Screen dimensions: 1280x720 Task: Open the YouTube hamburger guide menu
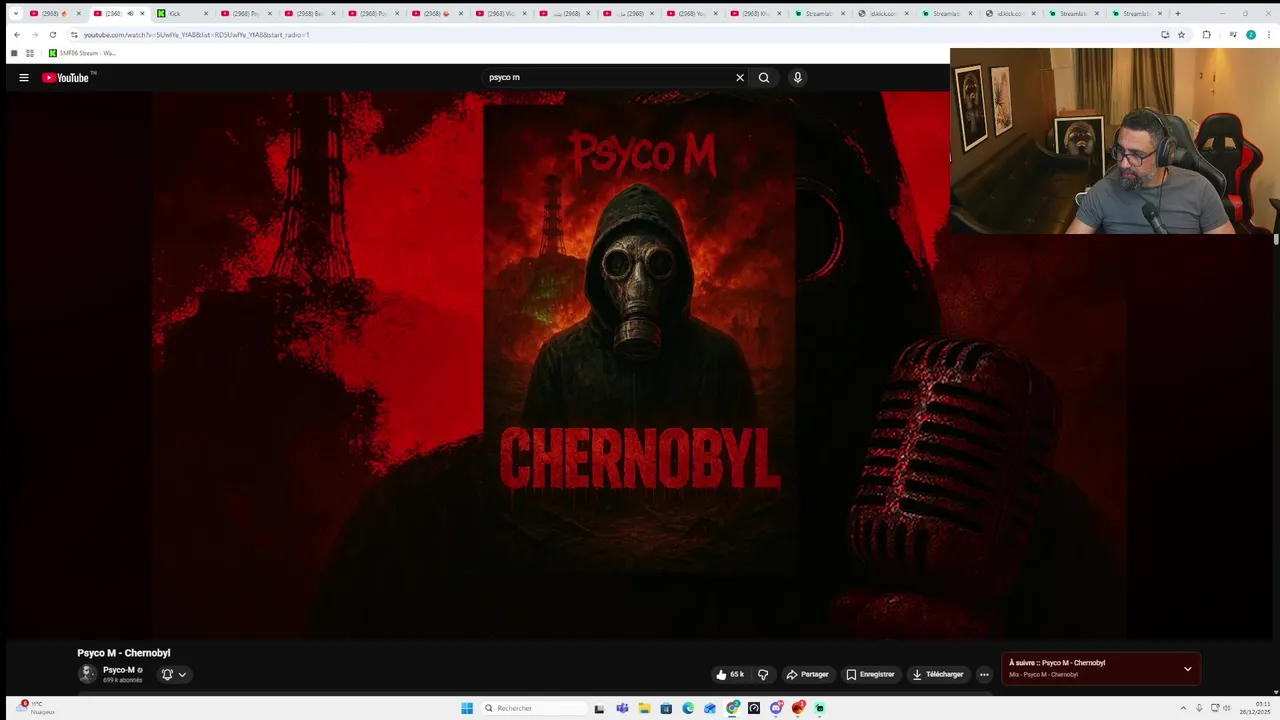tap(24, 77)
